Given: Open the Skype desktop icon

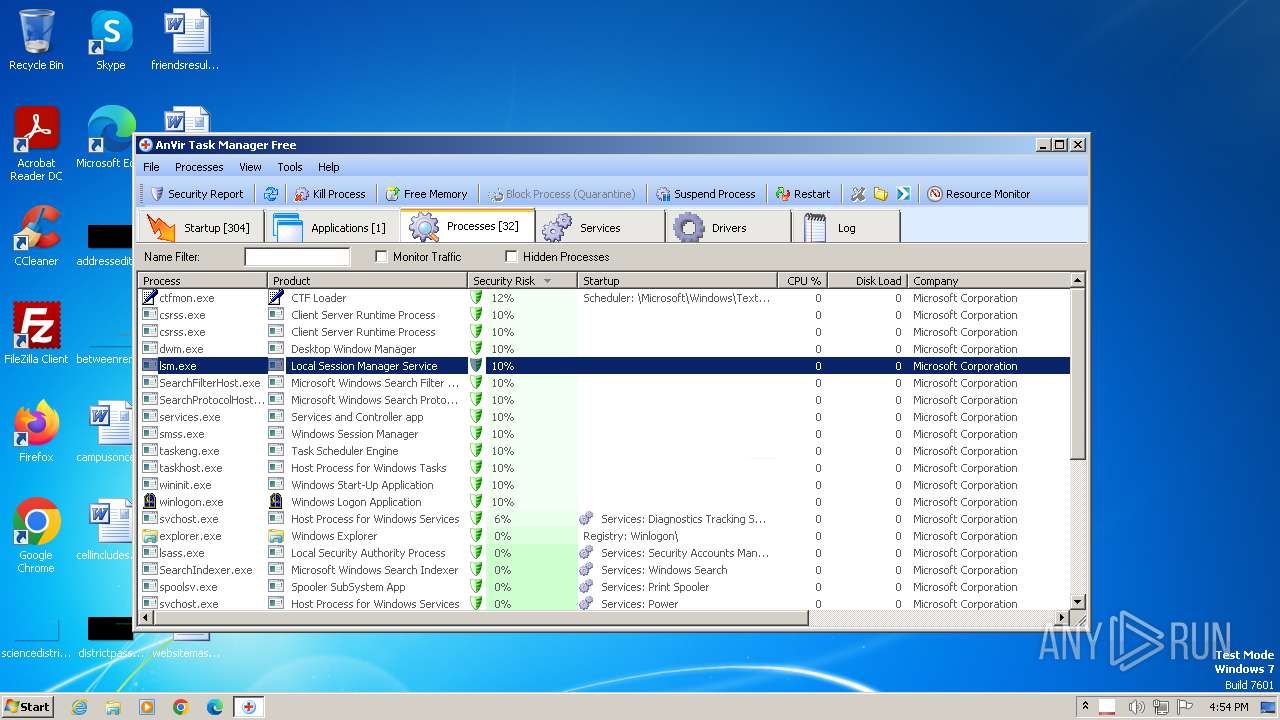Looking at the screenshot, I should click(110, 40).
